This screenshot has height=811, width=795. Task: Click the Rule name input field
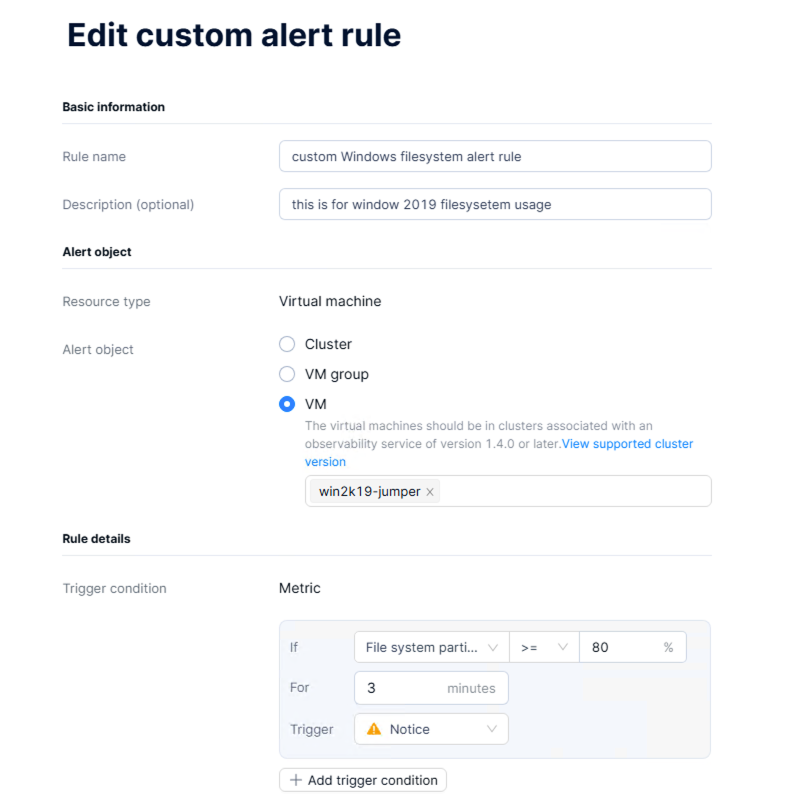[x=496, y=156]
